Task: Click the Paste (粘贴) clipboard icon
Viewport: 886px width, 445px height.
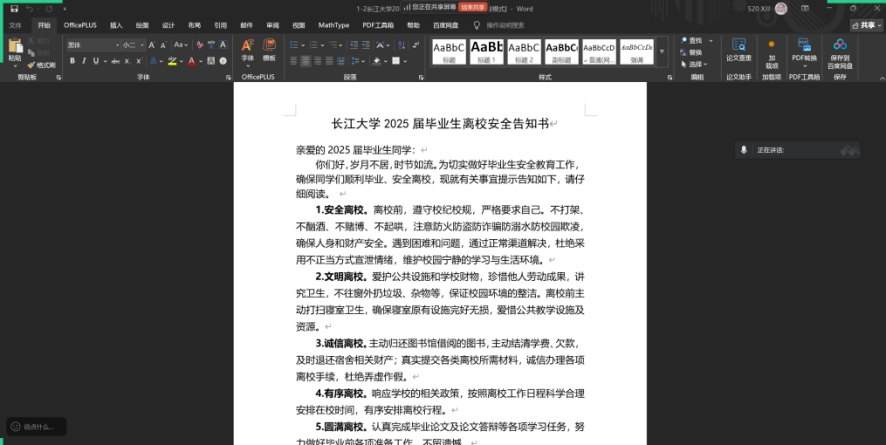Action: [x=14, y=48]
